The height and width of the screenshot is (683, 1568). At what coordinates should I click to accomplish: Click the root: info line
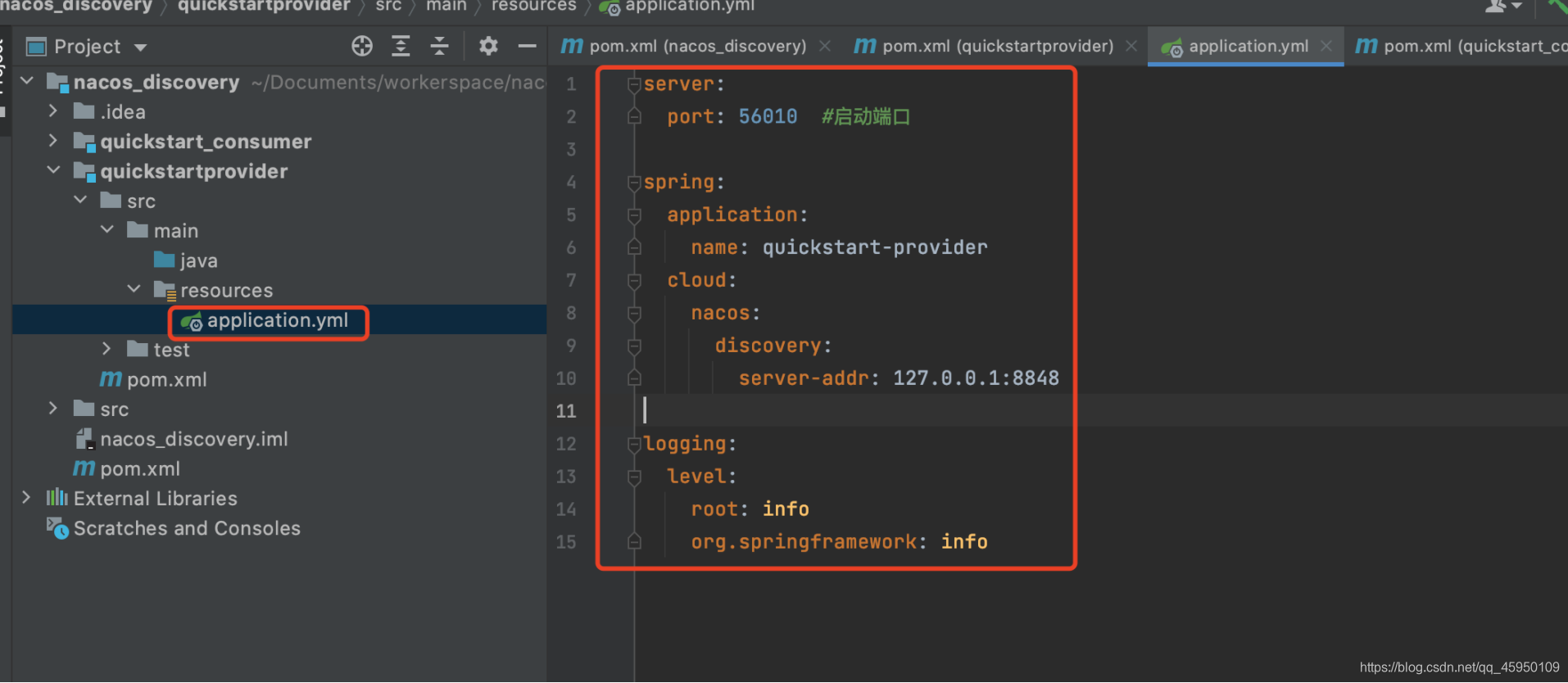tap(750, 509)
